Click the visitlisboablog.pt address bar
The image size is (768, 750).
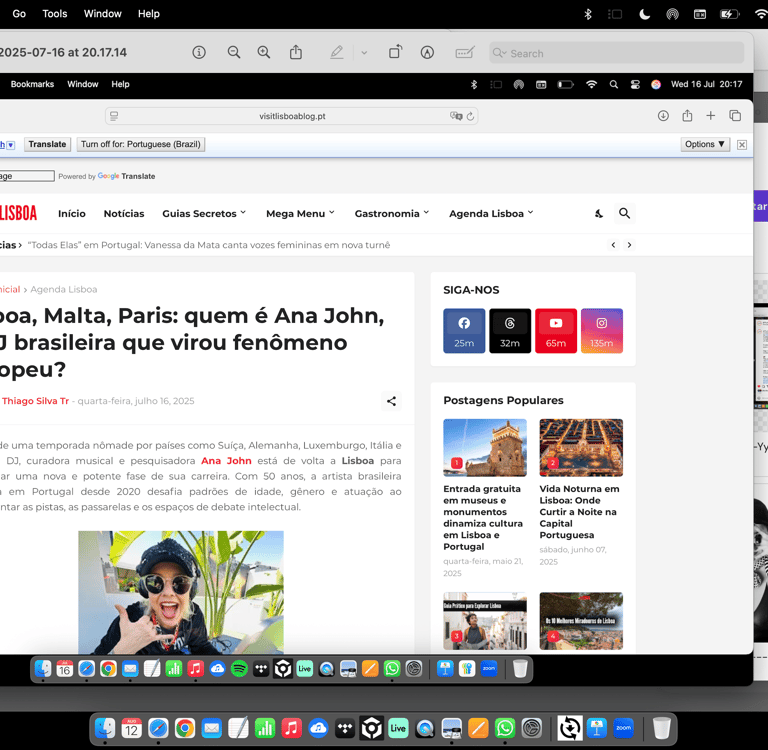tap(292, 116)
